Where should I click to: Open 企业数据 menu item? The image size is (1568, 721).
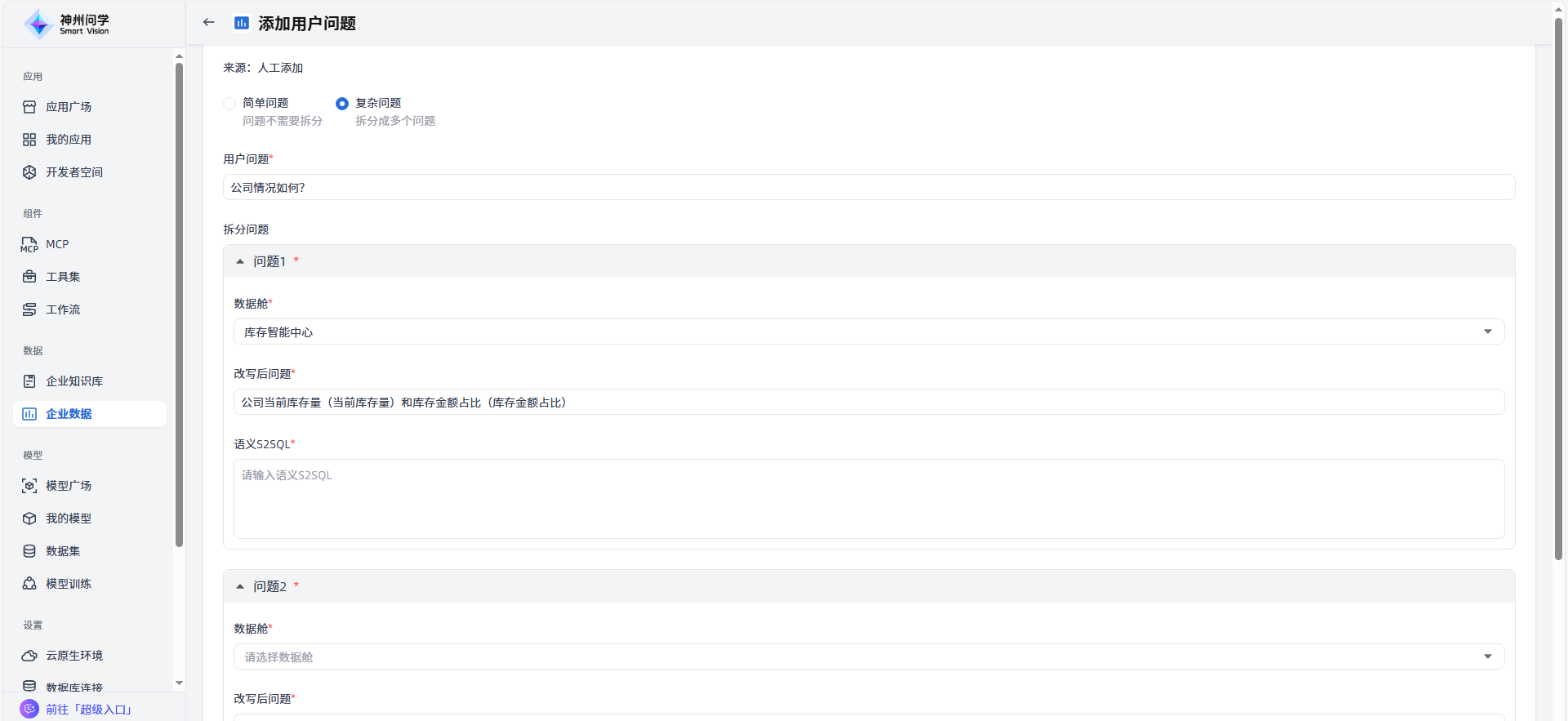(69, 414)
